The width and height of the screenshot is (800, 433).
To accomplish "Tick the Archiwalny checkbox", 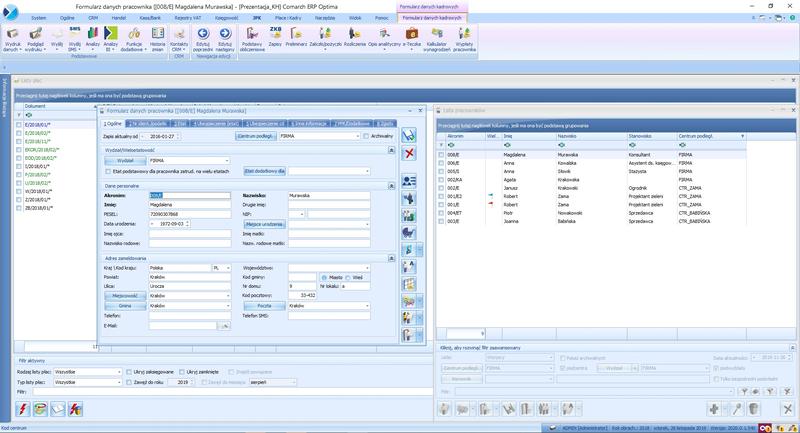I will coord(366,136).
